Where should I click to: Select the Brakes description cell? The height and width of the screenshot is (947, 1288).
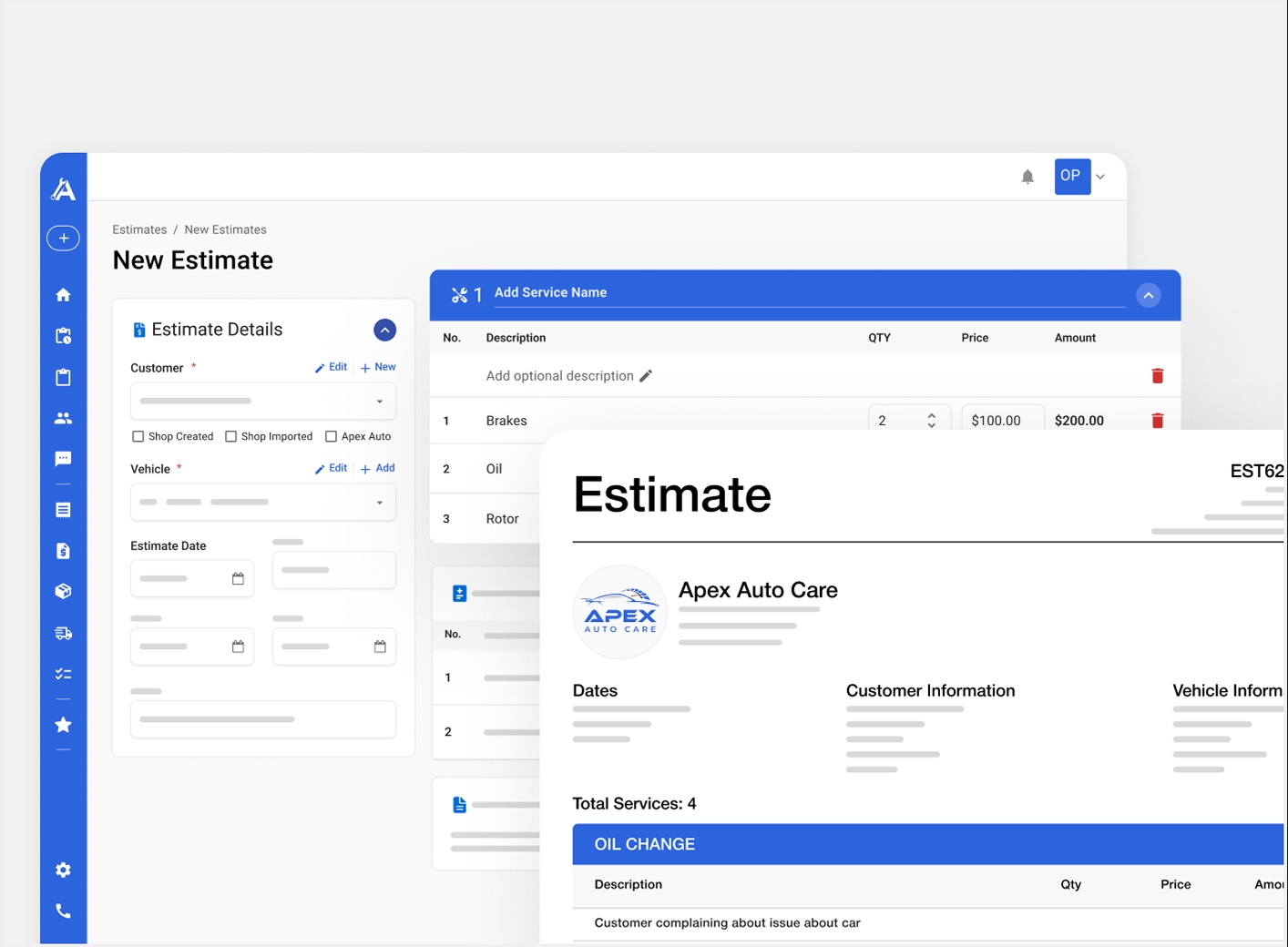tap(506, 421)
